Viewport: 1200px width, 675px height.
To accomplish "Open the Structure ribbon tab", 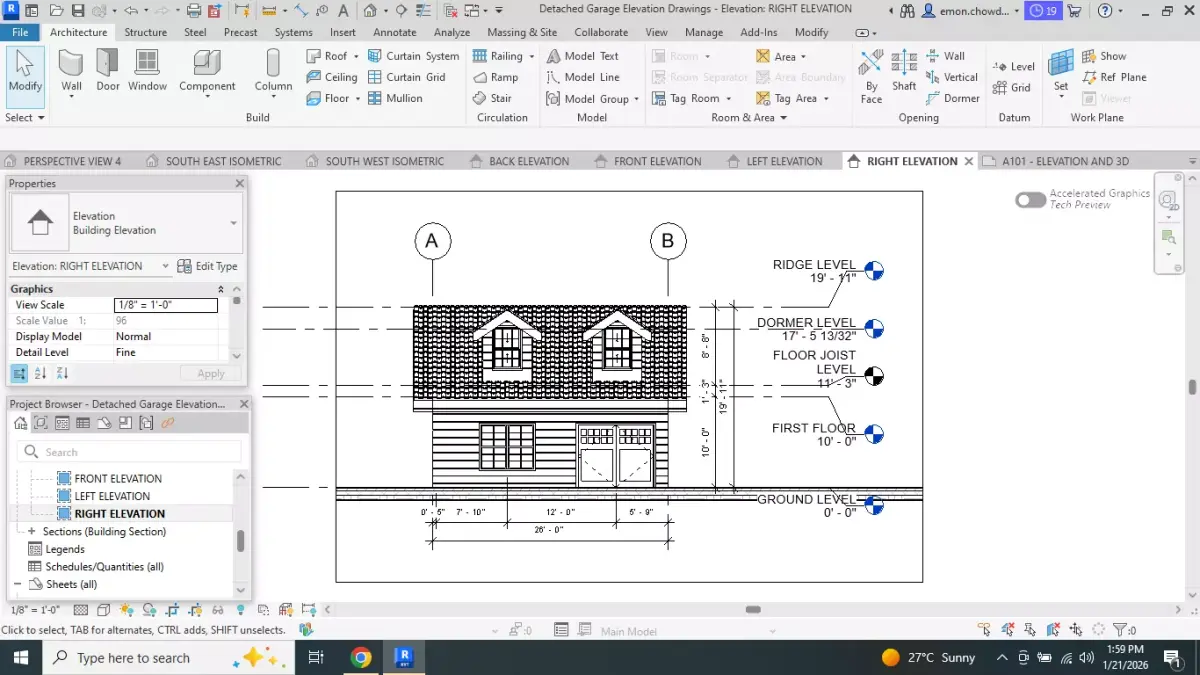I will (146, 32).
